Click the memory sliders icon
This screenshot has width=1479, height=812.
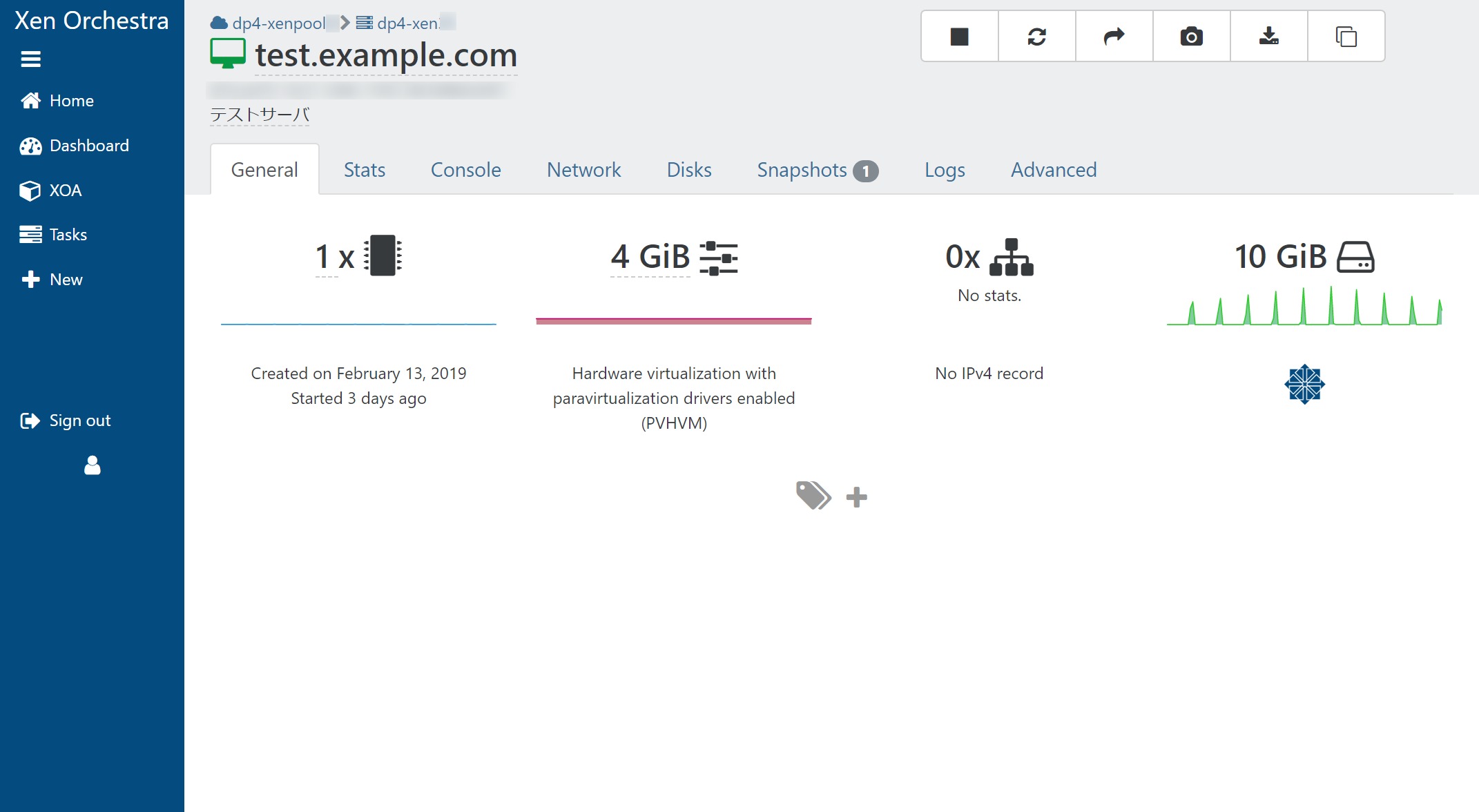[x=719, y=258]
